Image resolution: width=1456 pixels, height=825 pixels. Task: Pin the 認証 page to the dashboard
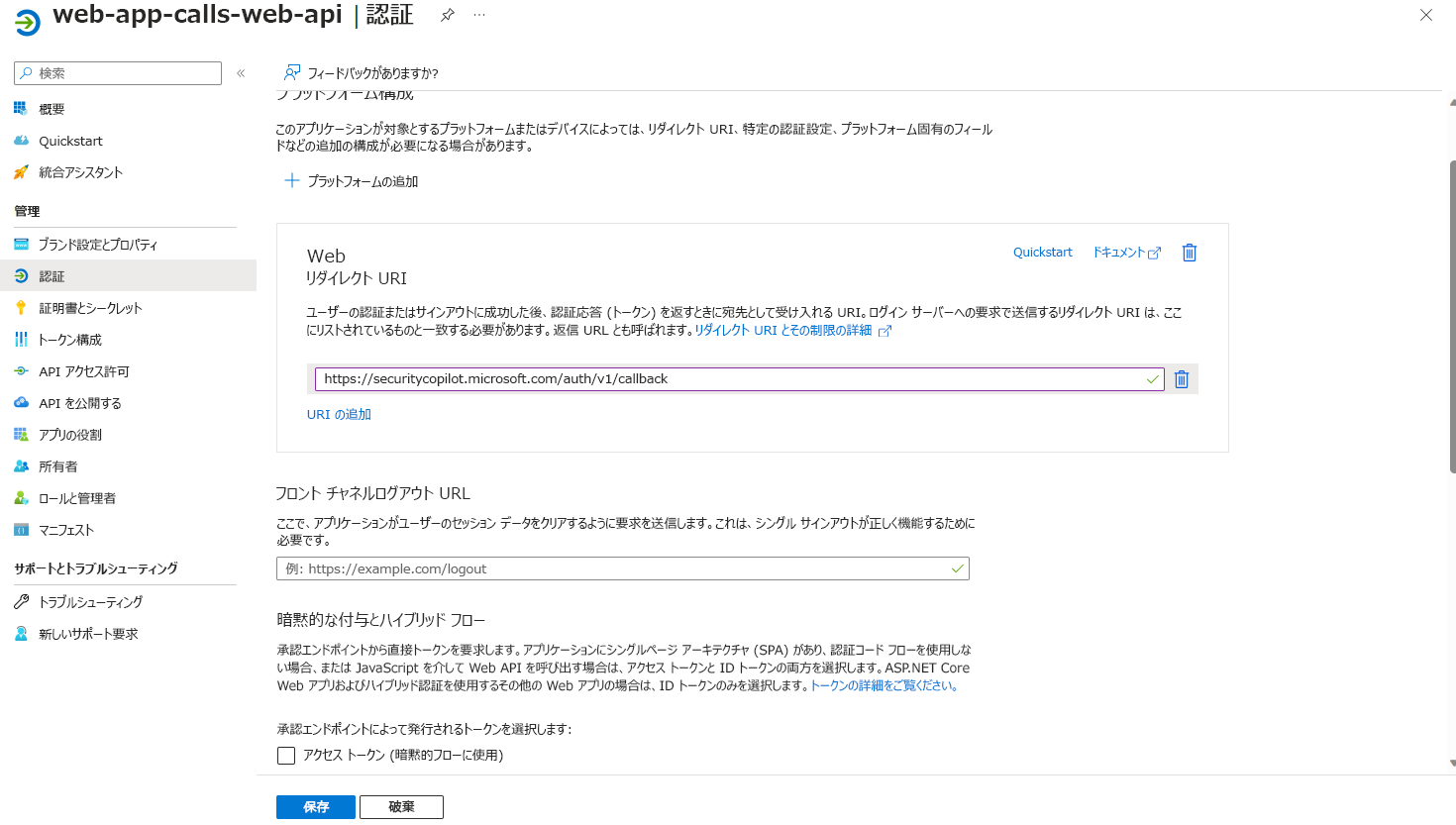447,15
